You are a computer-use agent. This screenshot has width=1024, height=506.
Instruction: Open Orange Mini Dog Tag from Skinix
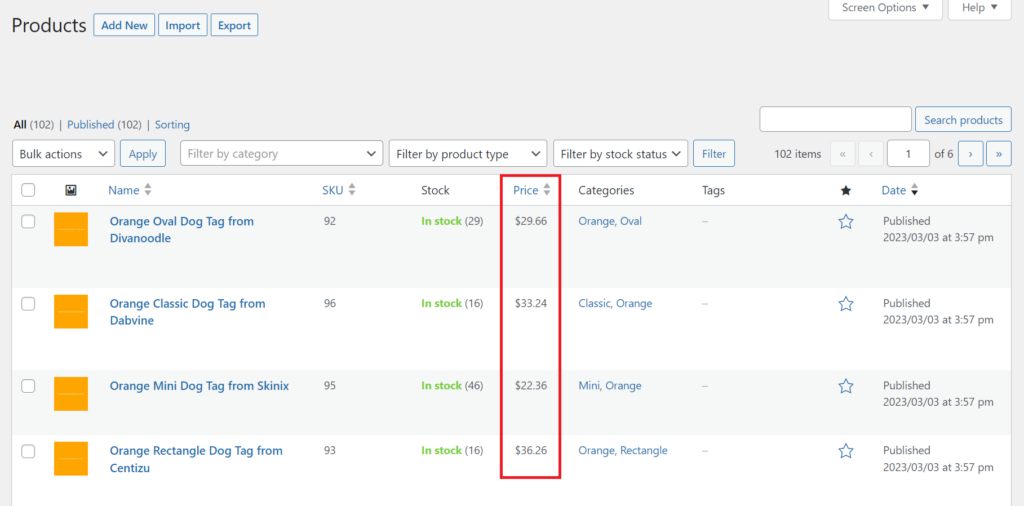(x=199, y=386)
